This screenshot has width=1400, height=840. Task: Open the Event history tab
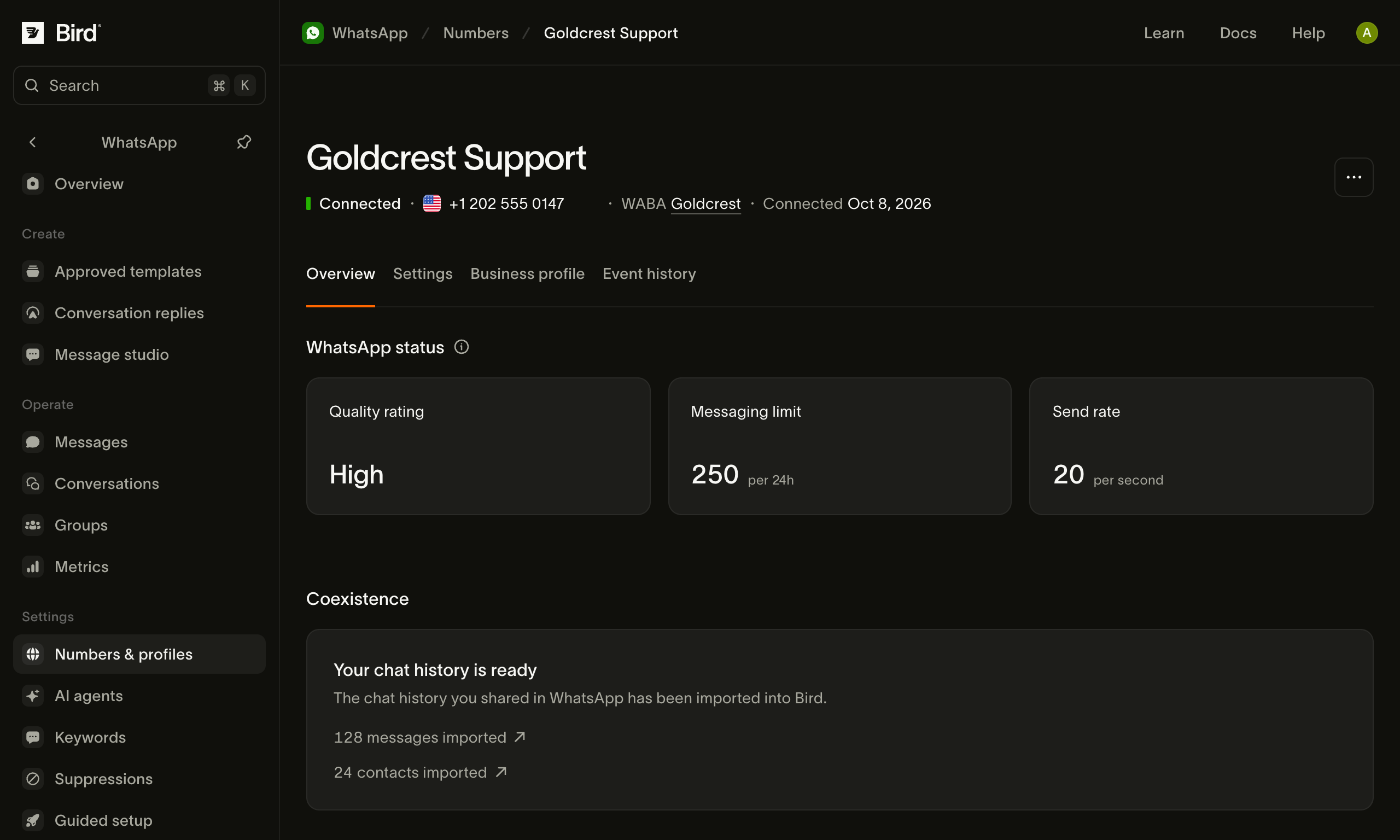pyautogui.click(x=649, y=274)
